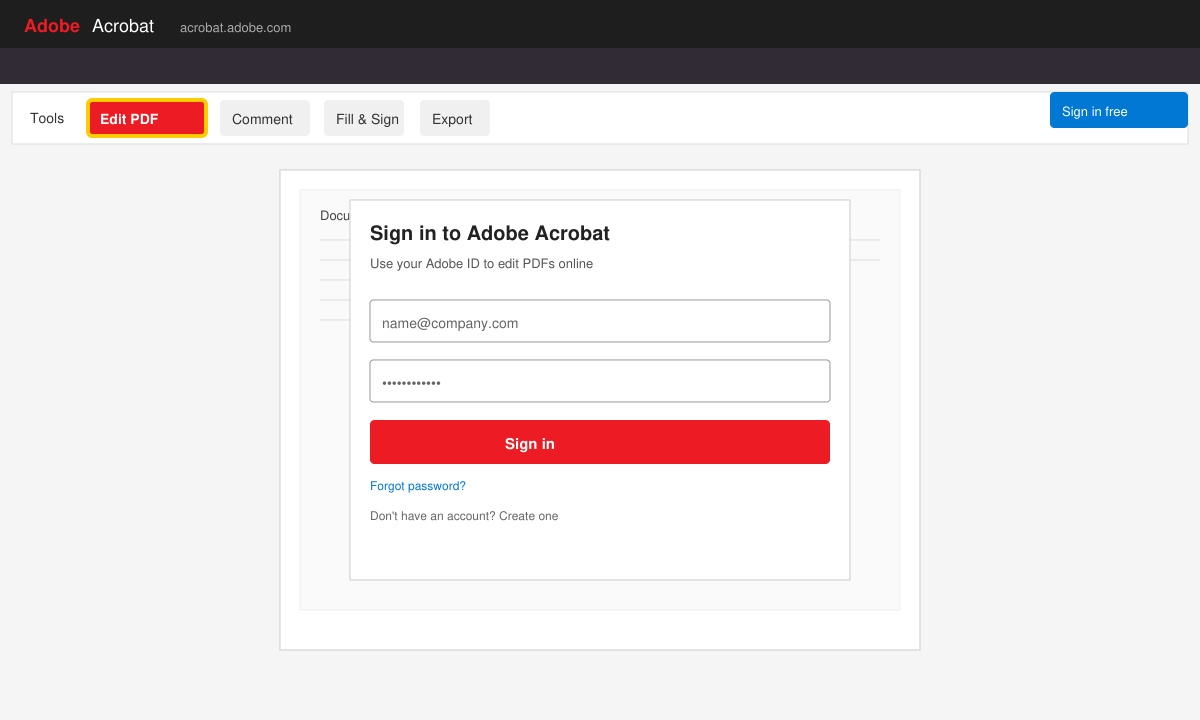Screen dimensions: 1200x720
Task: Select the Edit PDF tab
Action: coord(147,118)
